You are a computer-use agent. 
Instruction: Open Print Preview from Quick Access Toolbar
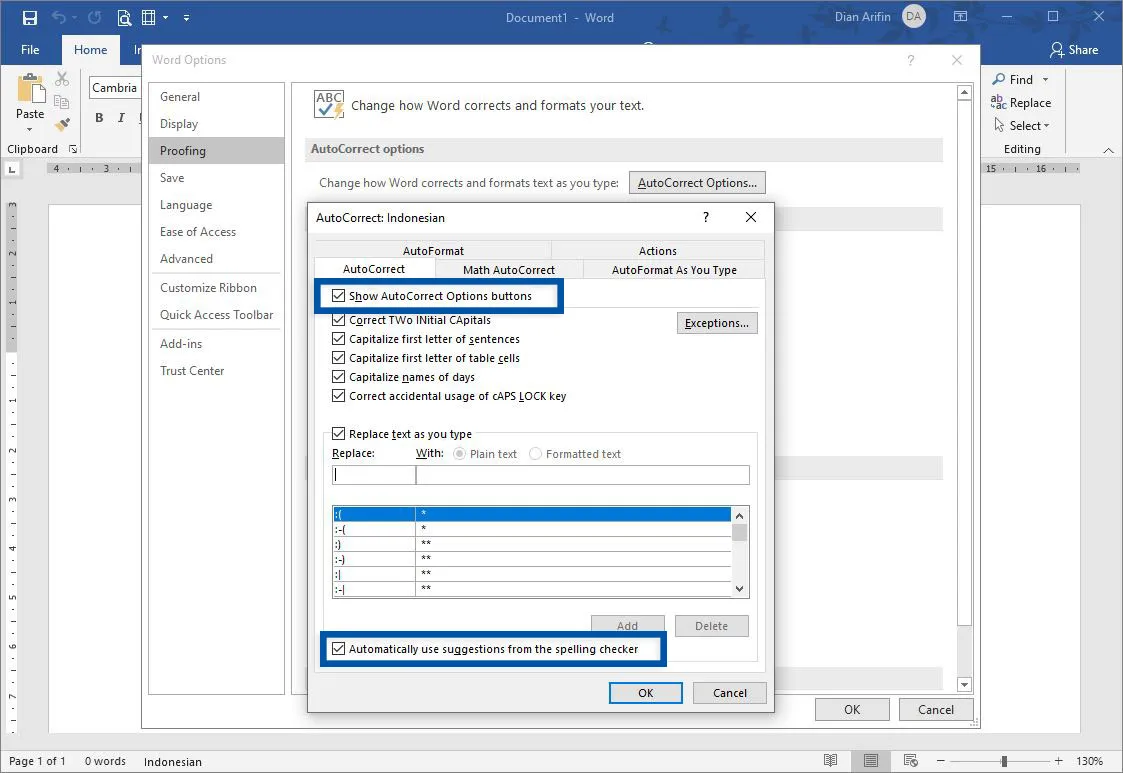pyautogui.click(x=124, y=17)
